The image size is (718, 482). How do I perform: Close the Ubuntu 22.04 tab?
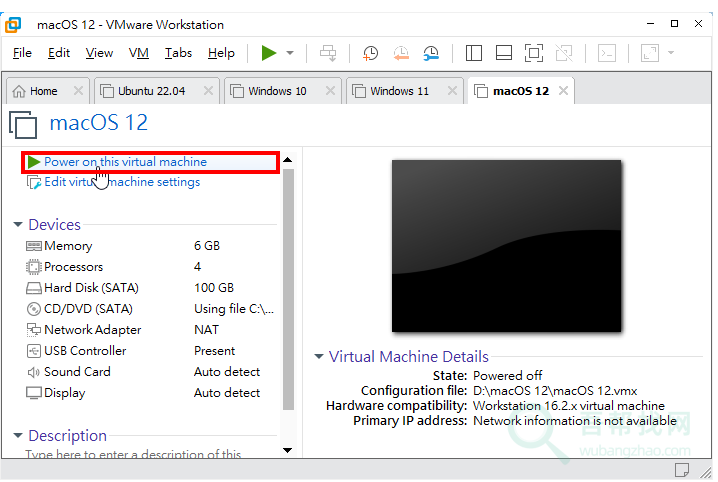pyautogui.click(x=208, y=91)
